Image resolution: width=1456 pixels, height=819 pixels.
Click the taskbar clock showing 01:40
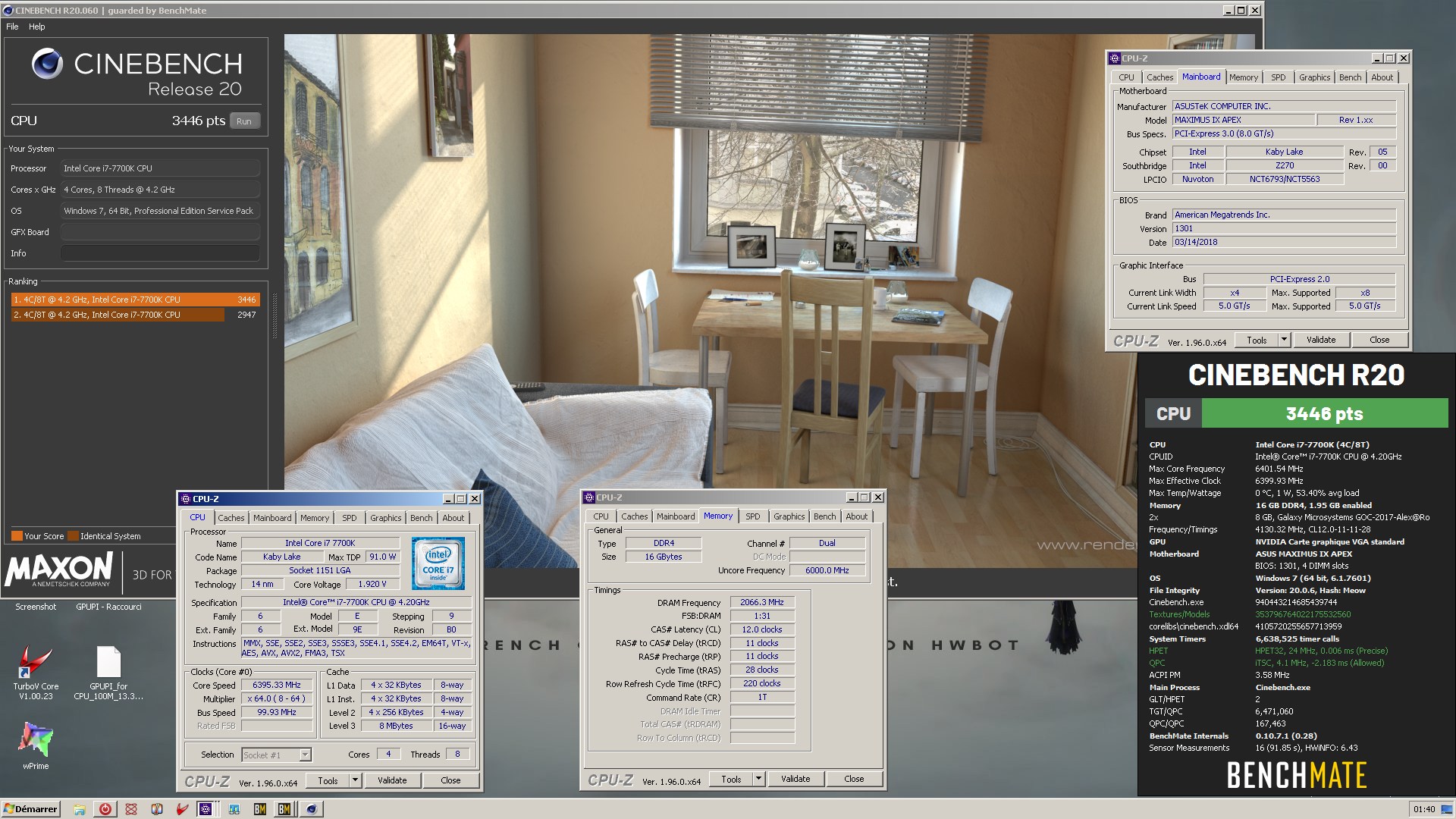(1424, 809)
